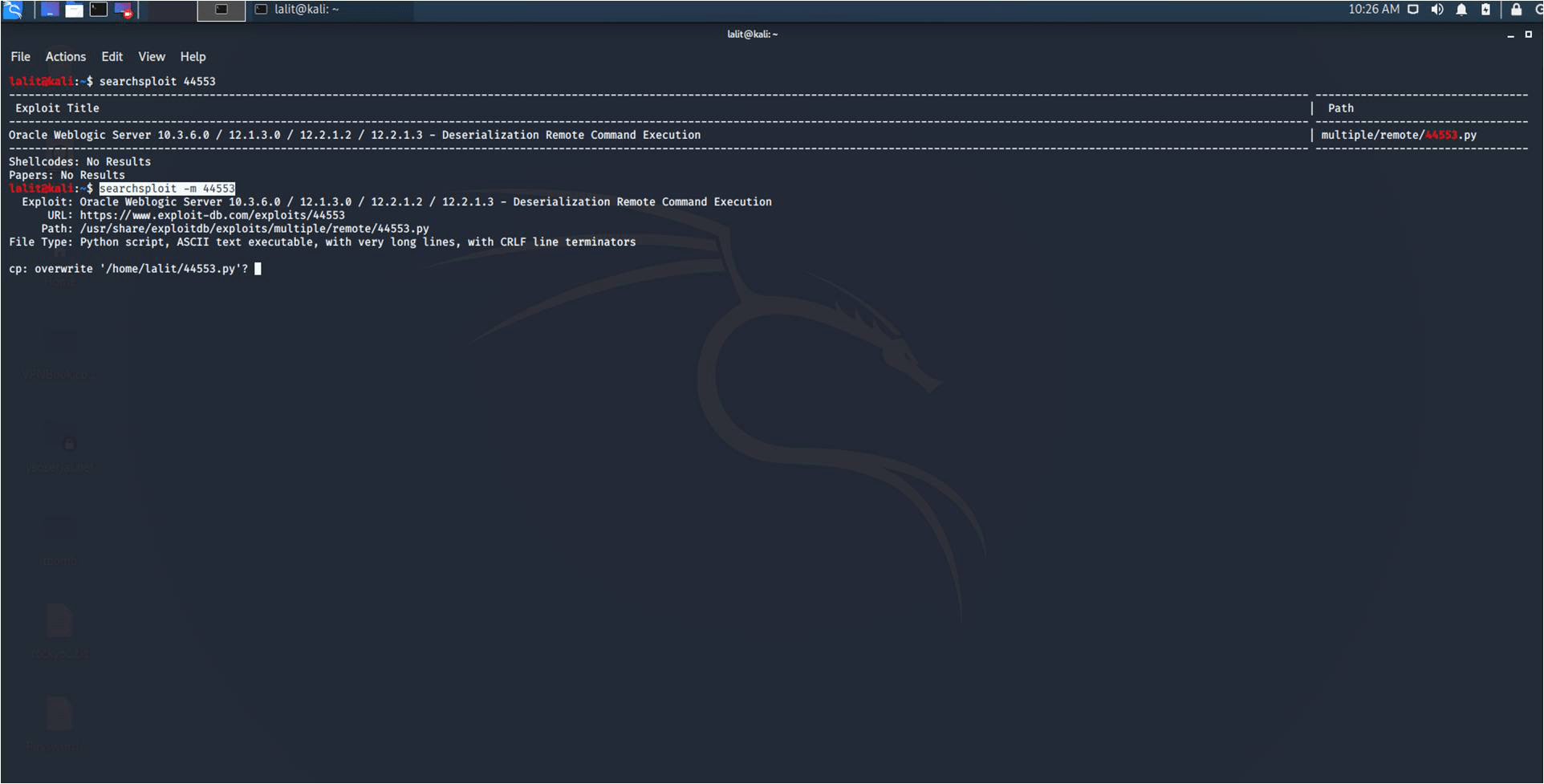Lock the screen using the padlock icon
Screen dimensions: 1544x784
click(x=1515, y=10)
